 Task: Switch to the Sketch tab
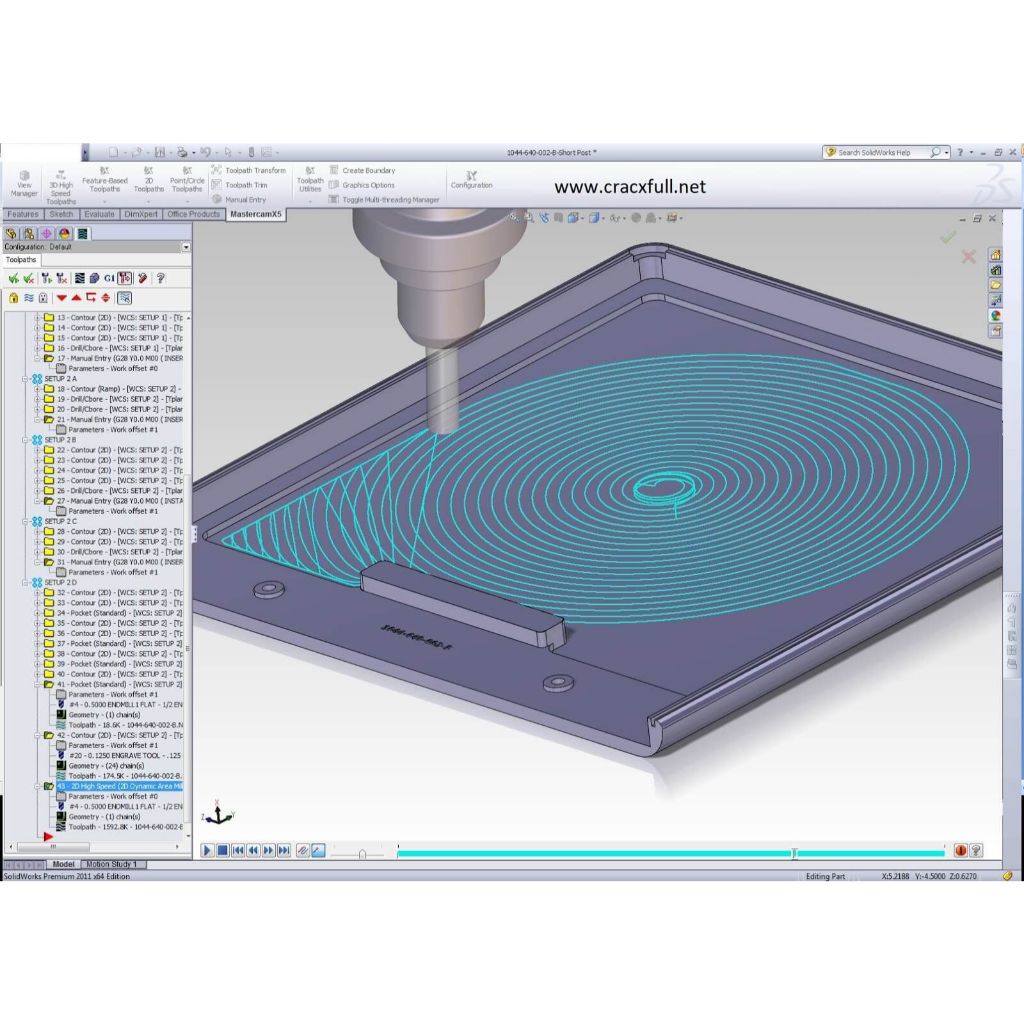(x=61, y=214)
